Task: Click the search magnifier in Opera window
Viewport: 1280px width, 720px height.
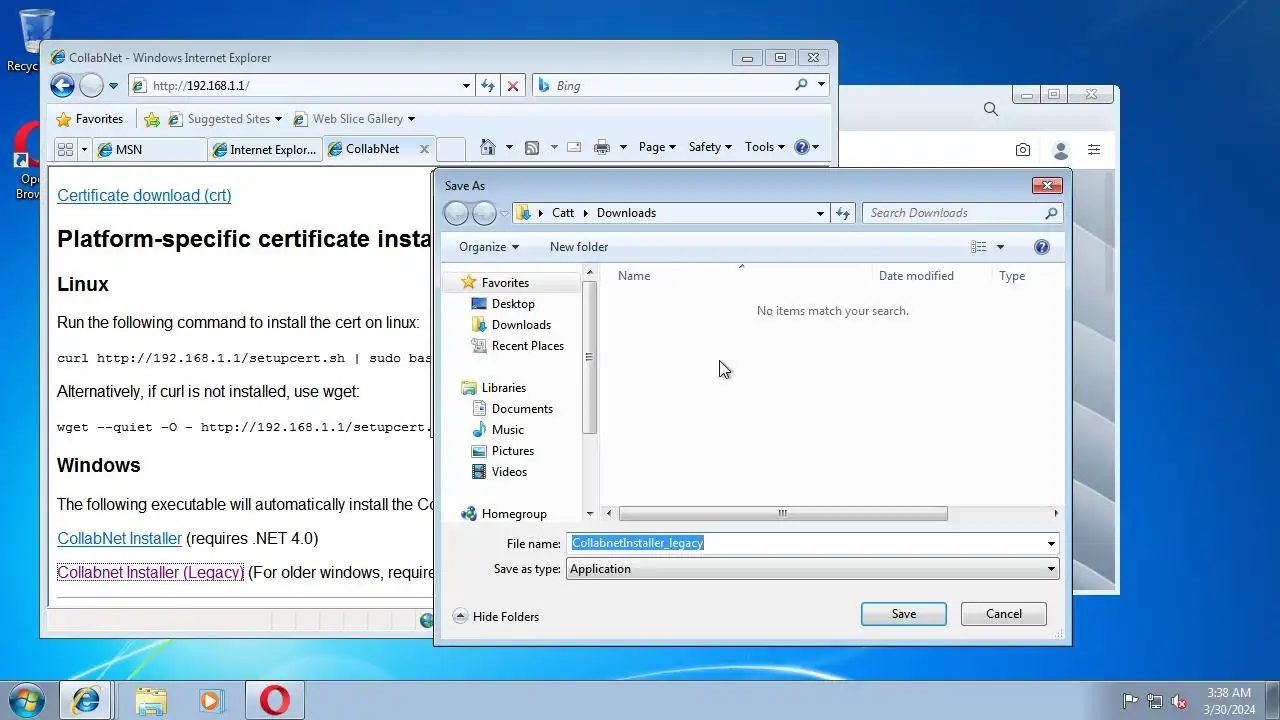Action: pyautogui.click(x=990, y=109)
